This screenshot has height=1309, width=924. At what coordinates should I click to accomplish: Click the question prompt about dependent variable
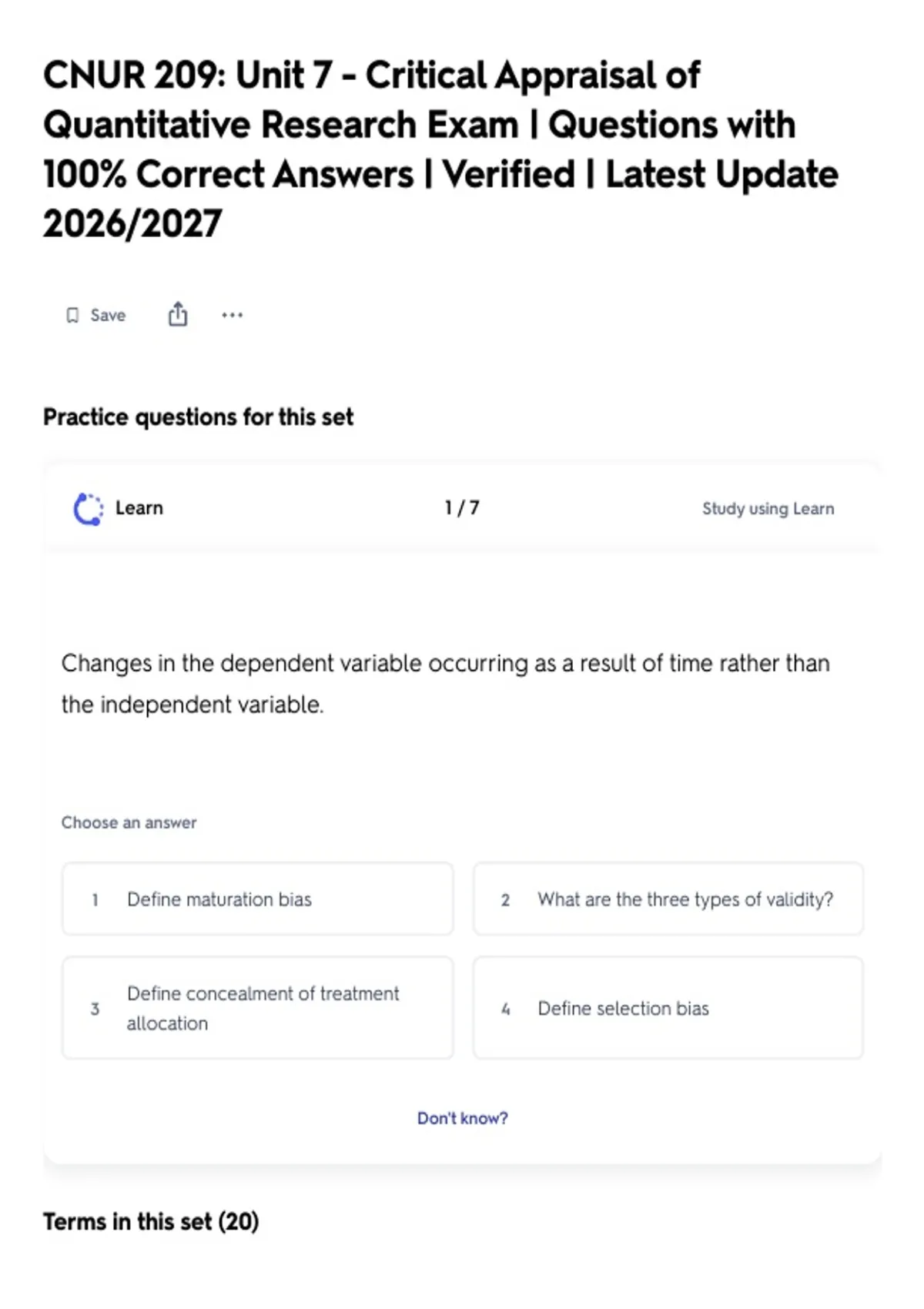click(x=446, y=684)
